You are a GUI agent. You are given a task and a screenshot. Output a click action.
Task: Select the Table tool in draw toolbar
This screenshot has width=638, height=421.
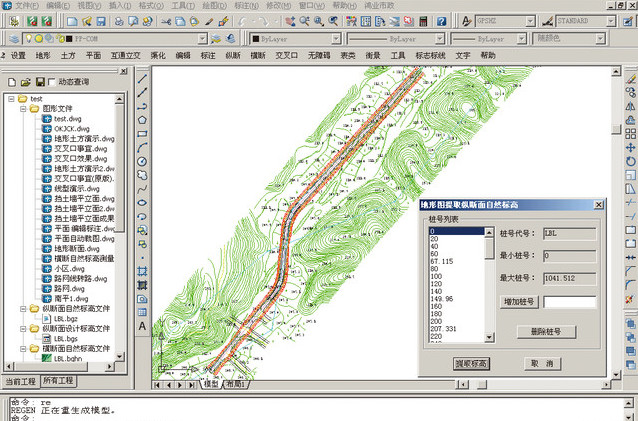142,312
